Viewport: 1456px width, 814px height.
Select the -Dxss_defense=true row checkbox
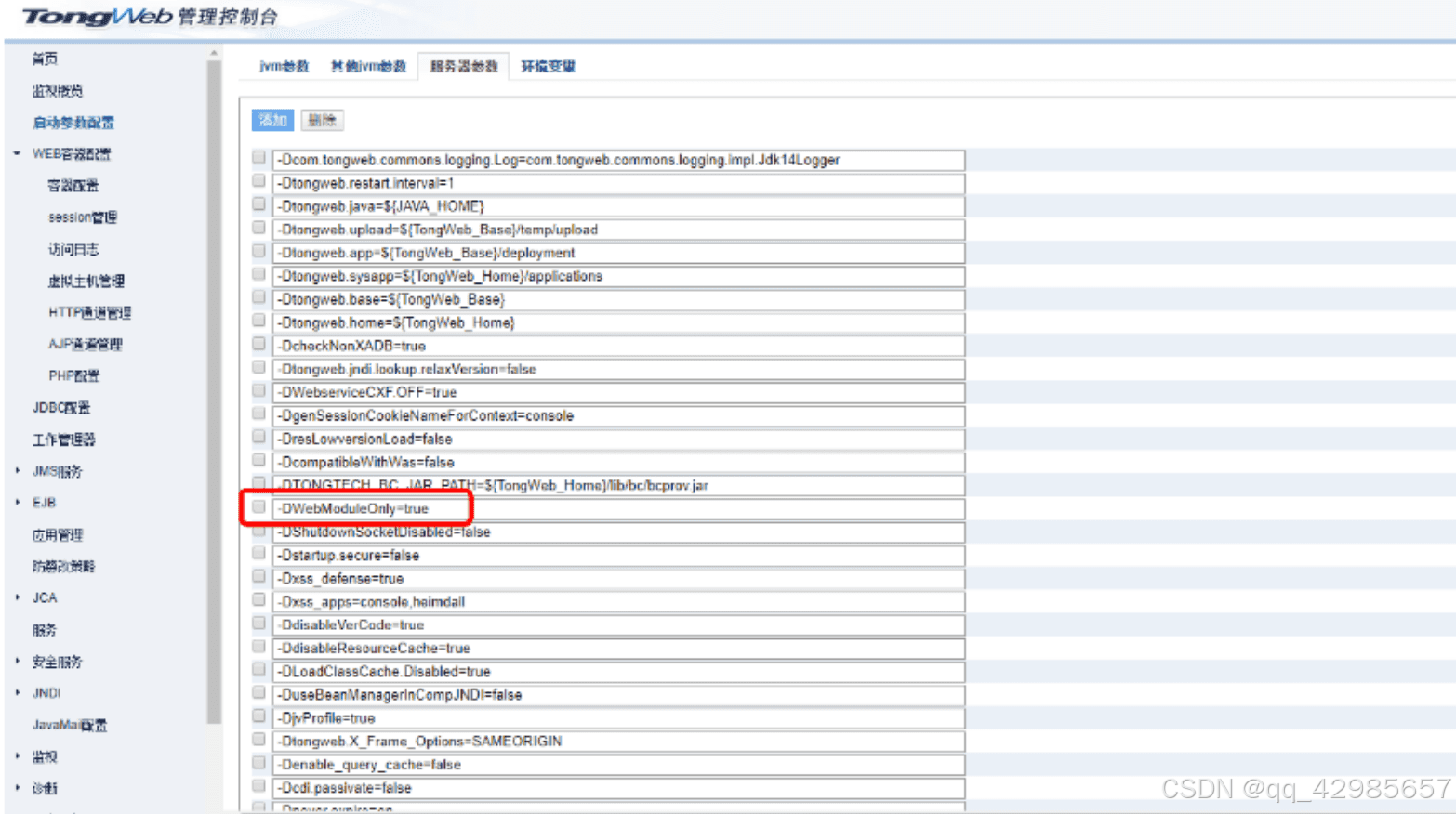coord(258,577)
